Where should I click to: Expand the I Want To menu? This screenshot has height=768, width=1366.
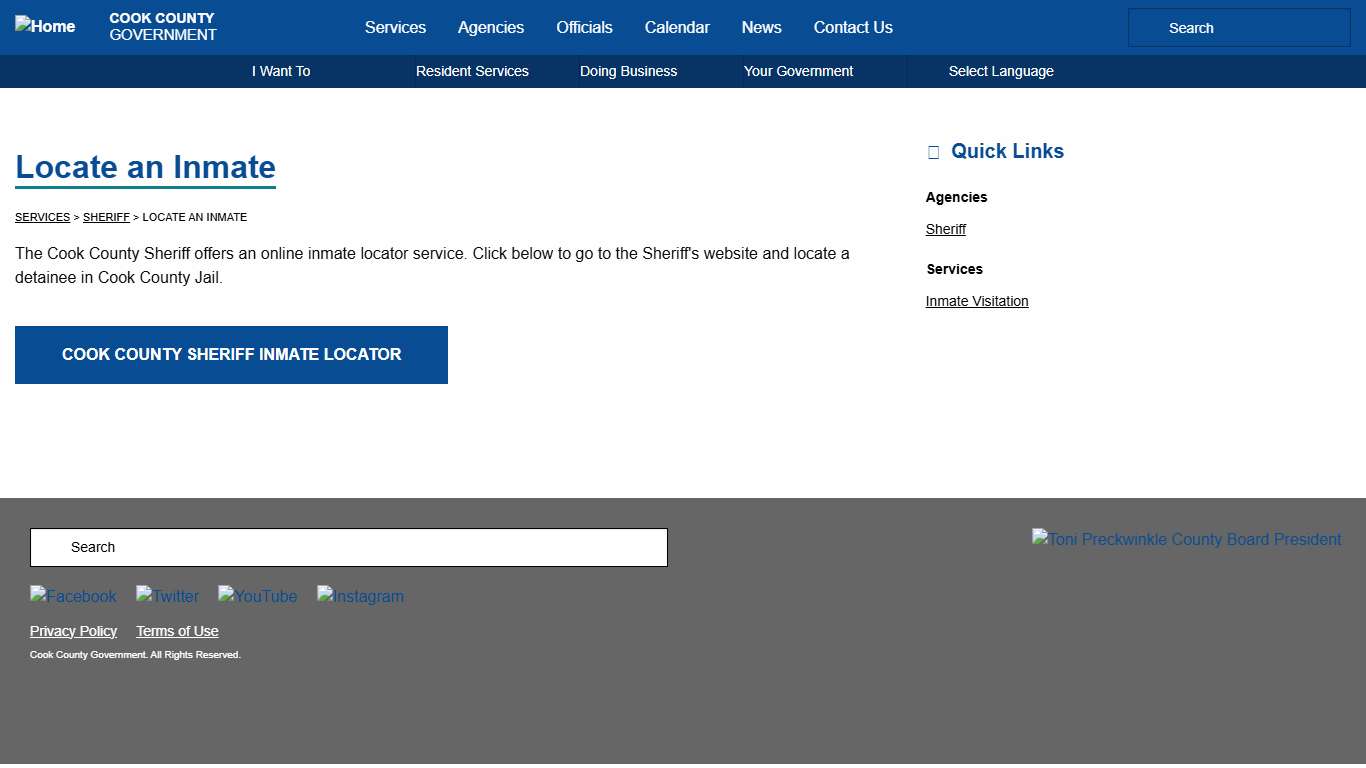point(281,71)
